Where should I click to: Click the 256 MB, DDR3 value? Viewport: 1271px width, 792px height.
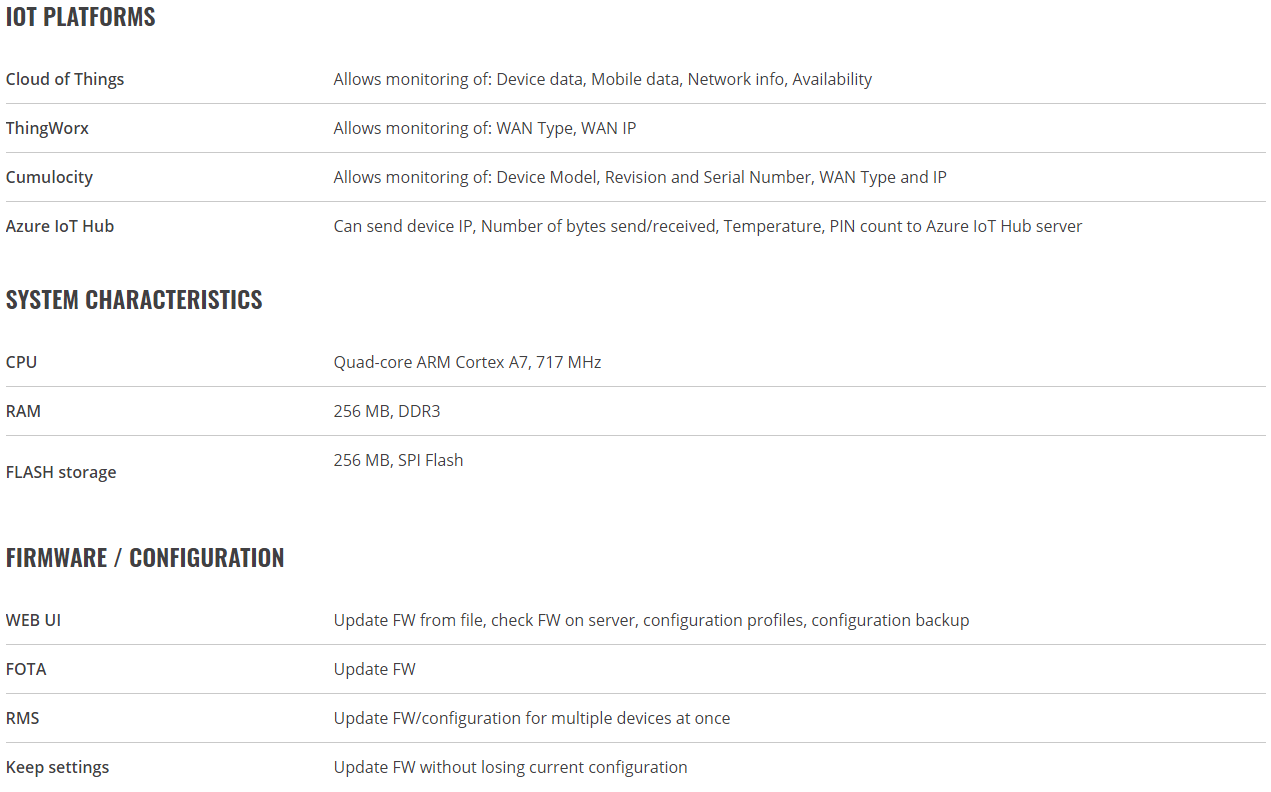tap(387, 411)
